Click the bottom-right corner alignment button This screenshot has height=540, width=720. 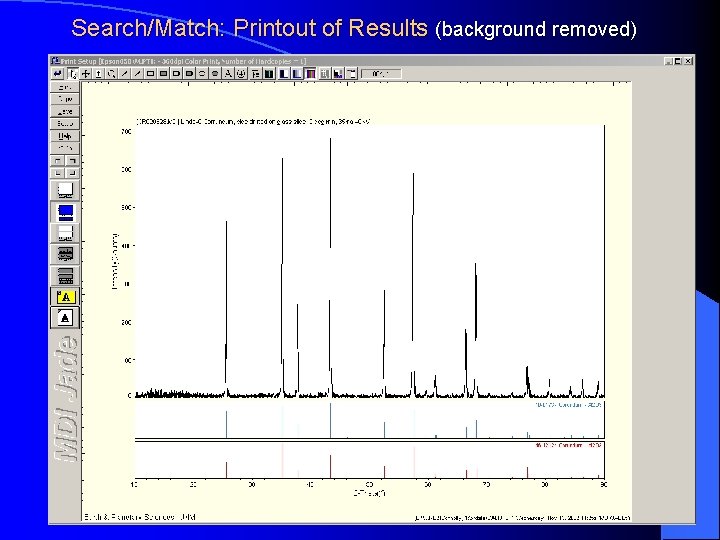coord(72,173)
